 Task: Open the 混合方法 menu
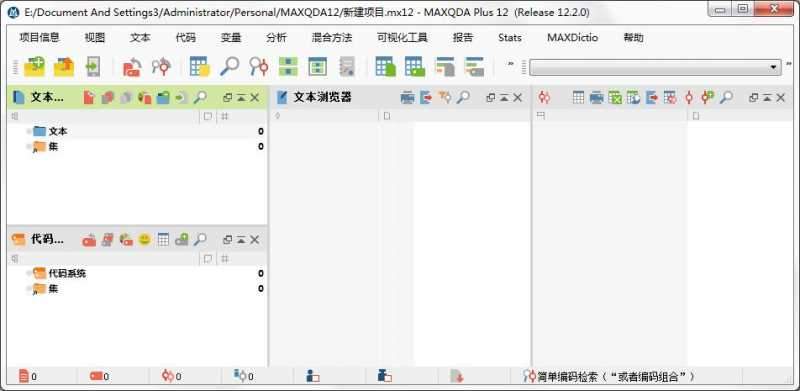tap(332, 37)
